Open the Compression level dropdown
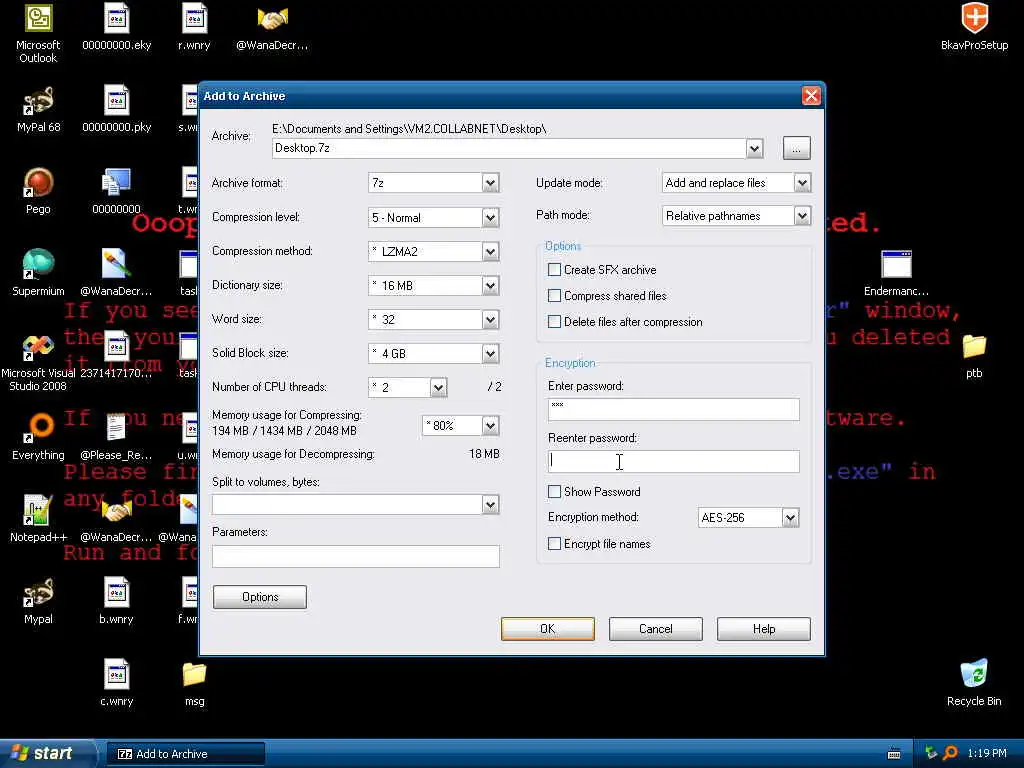This screenshot has height=768, width=1024. [x=490, y=217]
